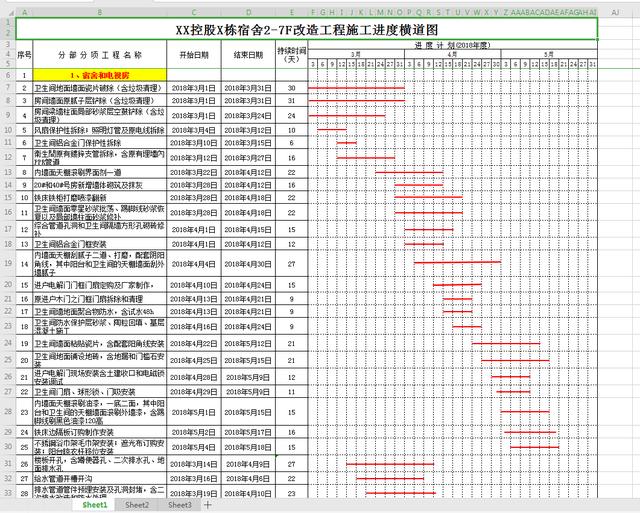
Task: Click the 进度计划(2018年度) header cell
Action: point(453,45)
